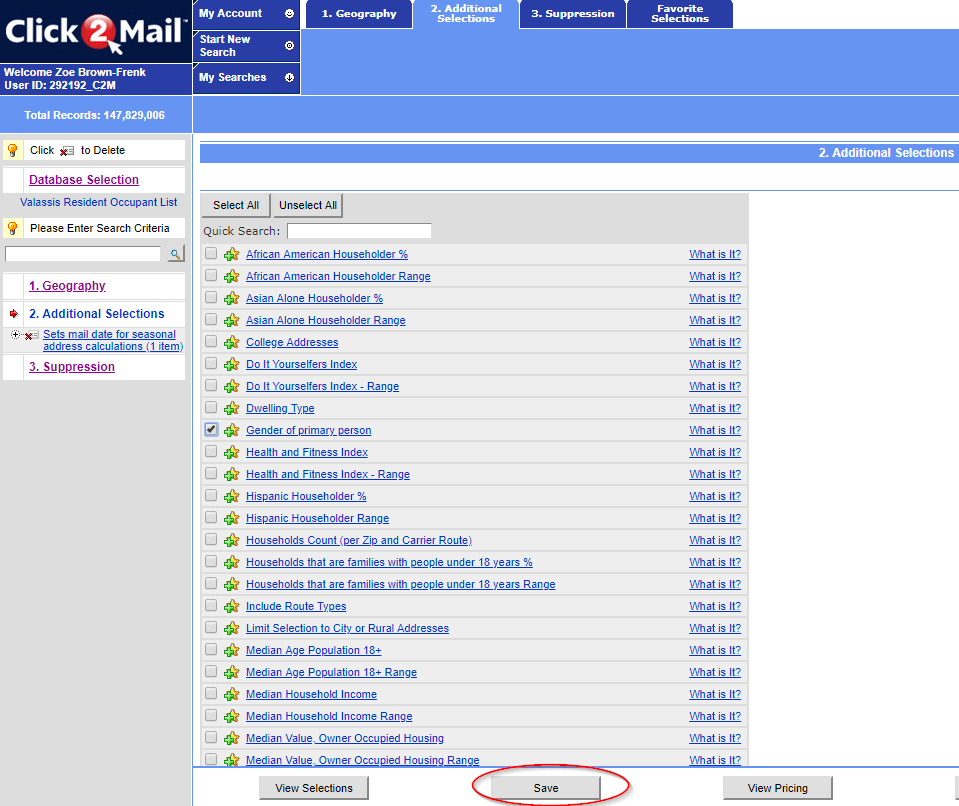The height and width of the screenshot is (806, 959).
Task: Enable the Median Household Income checkbox
Action: (211, 693)
